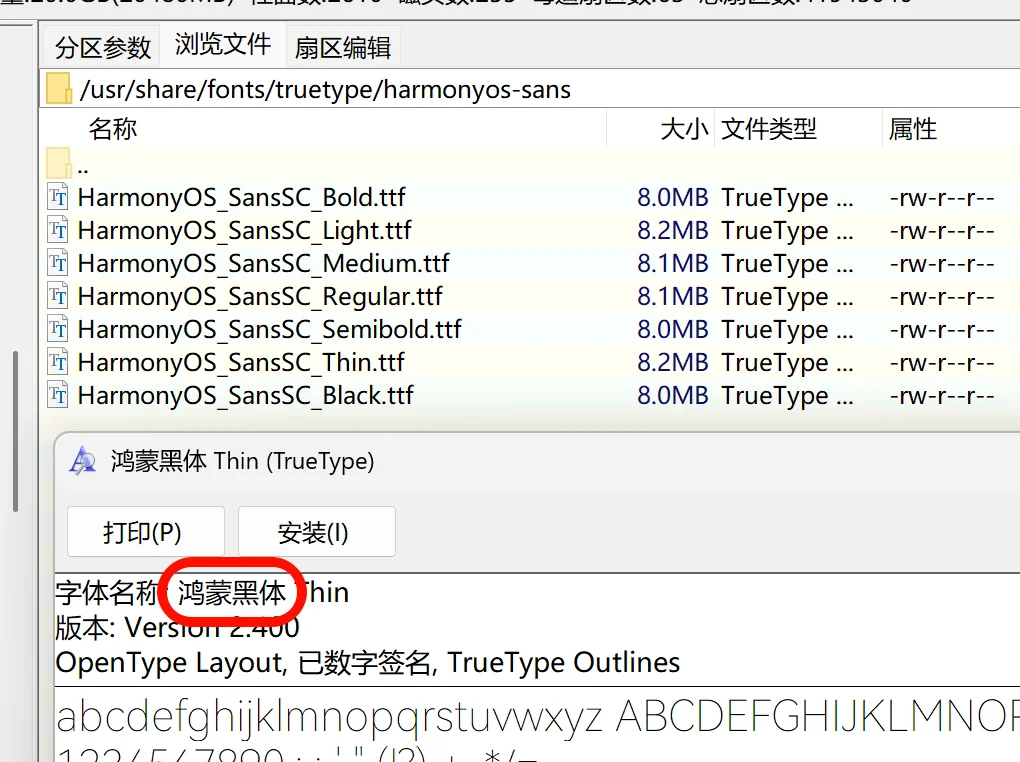This screenshot has height=762, width=1020.
Task: Switch to the 分区参数 tab
Action: click(103, 47)
